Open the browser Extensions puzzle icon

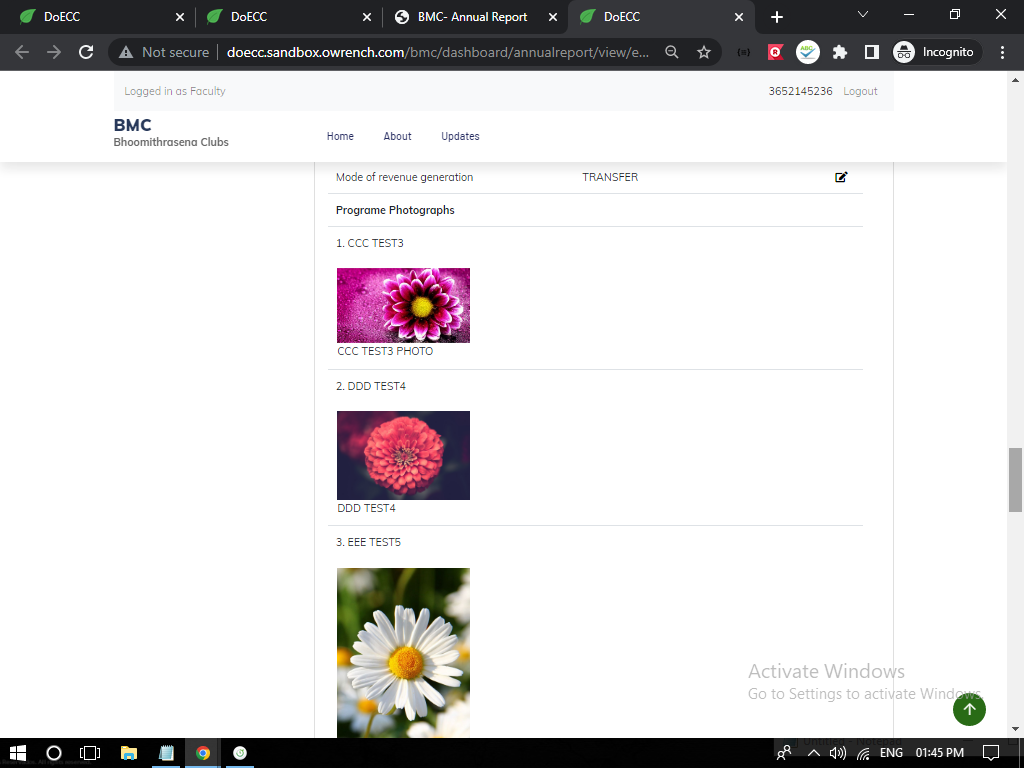click(840, 52)
